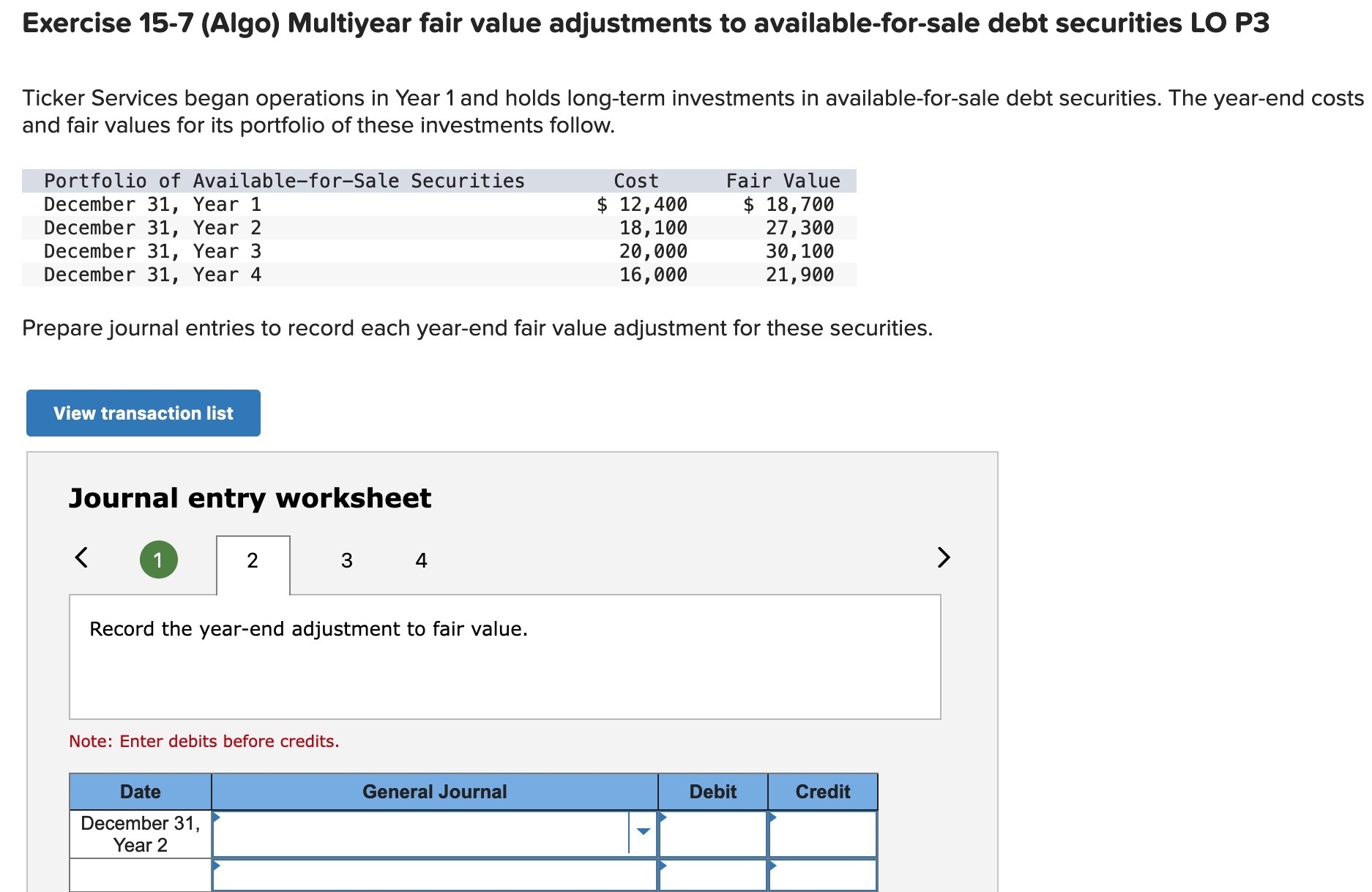Click the 'Debit' column header

pos(713,792)
